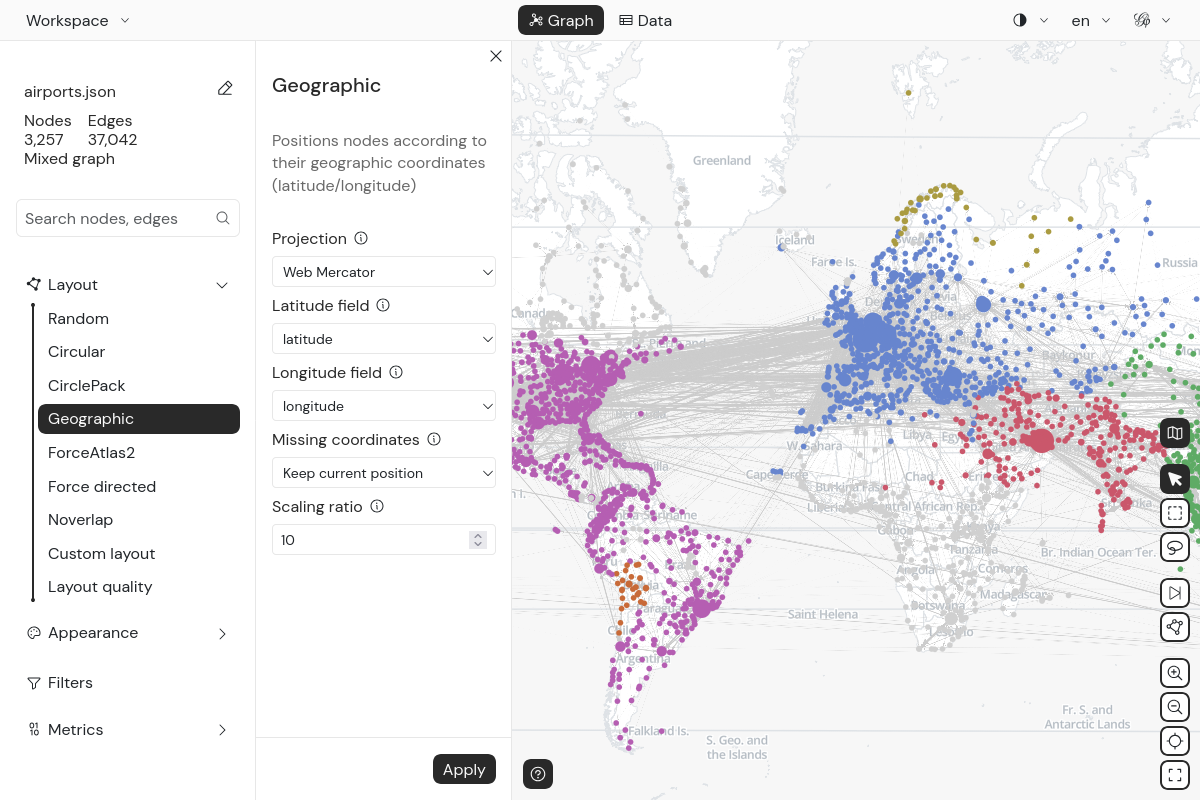
Task: Select the Circular layout
Action: (139, 352)
